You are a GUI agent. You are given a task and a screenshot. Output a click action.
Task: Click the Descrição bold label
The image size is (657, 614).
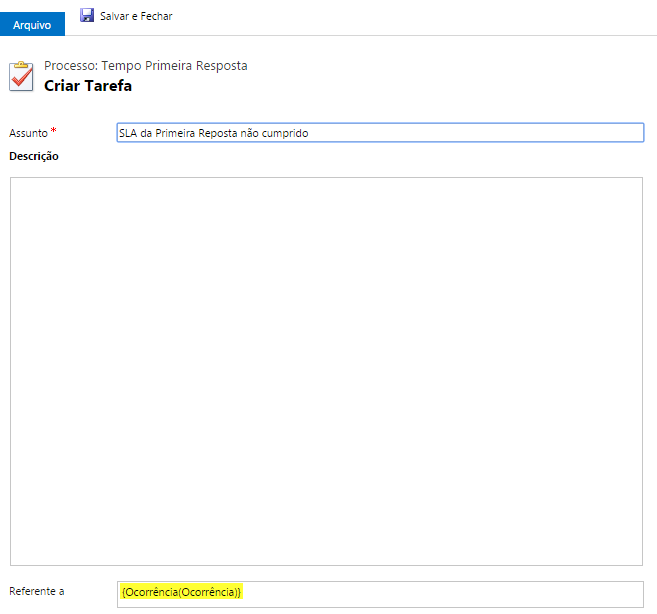tap(34, 156)
